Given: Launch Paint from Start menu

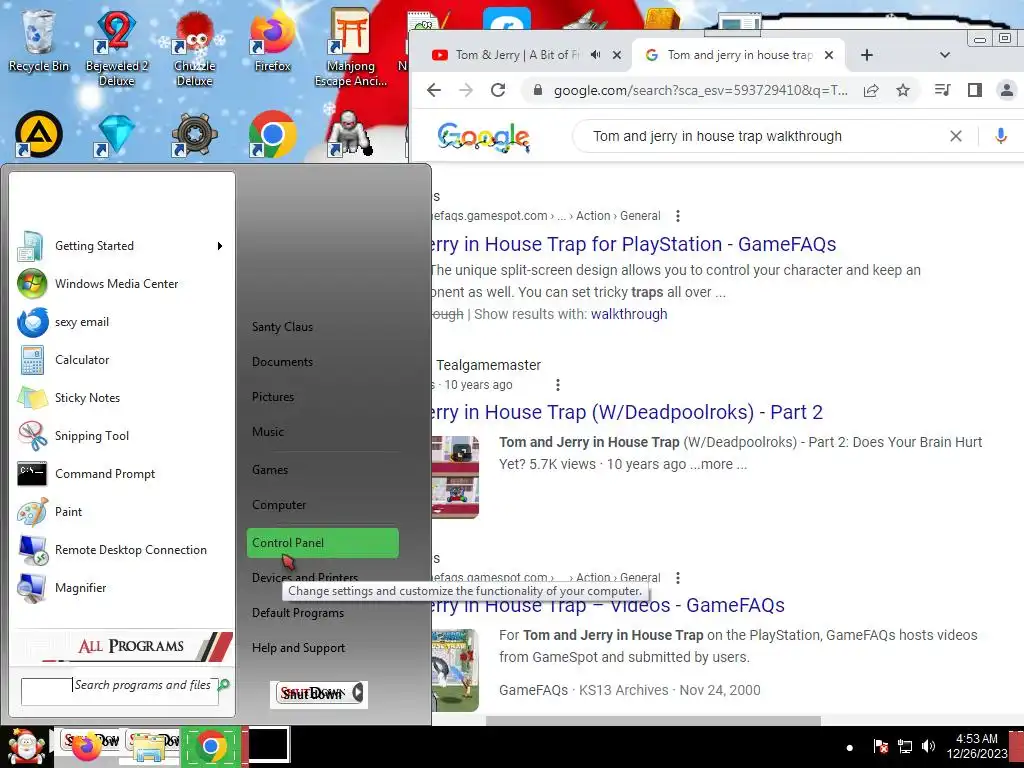Looking at the screenshot, I should (121, 511).
